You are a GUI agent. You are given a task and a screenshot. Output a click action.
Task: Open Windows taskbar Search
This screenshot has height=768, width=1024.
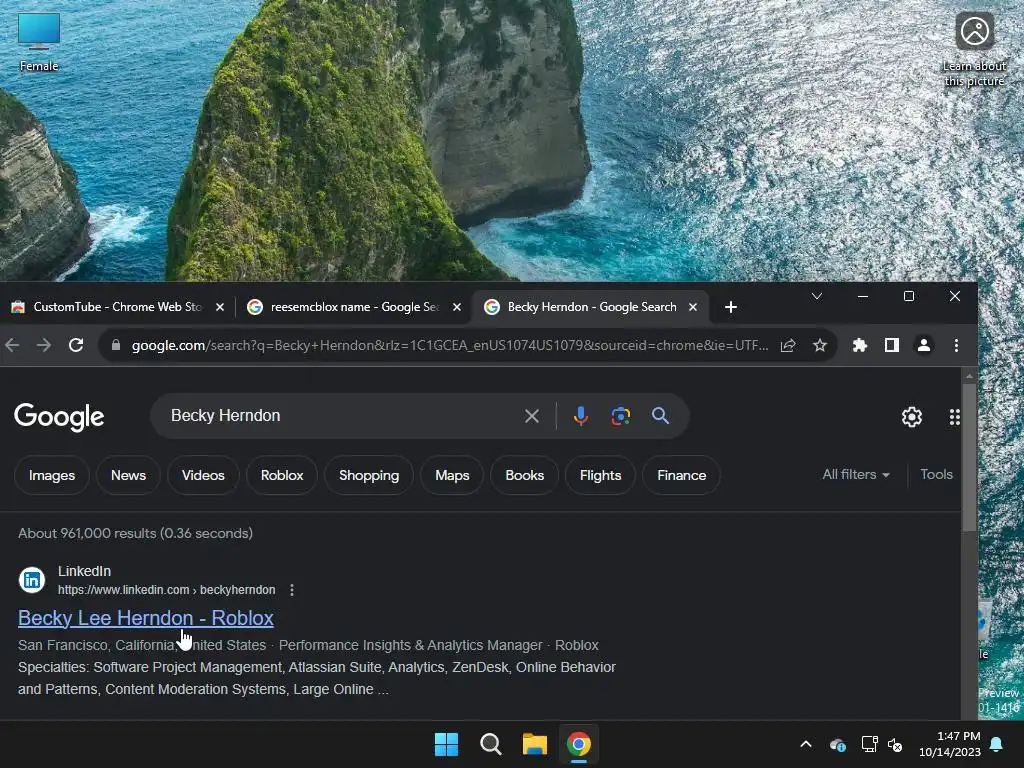coord(490,744)
